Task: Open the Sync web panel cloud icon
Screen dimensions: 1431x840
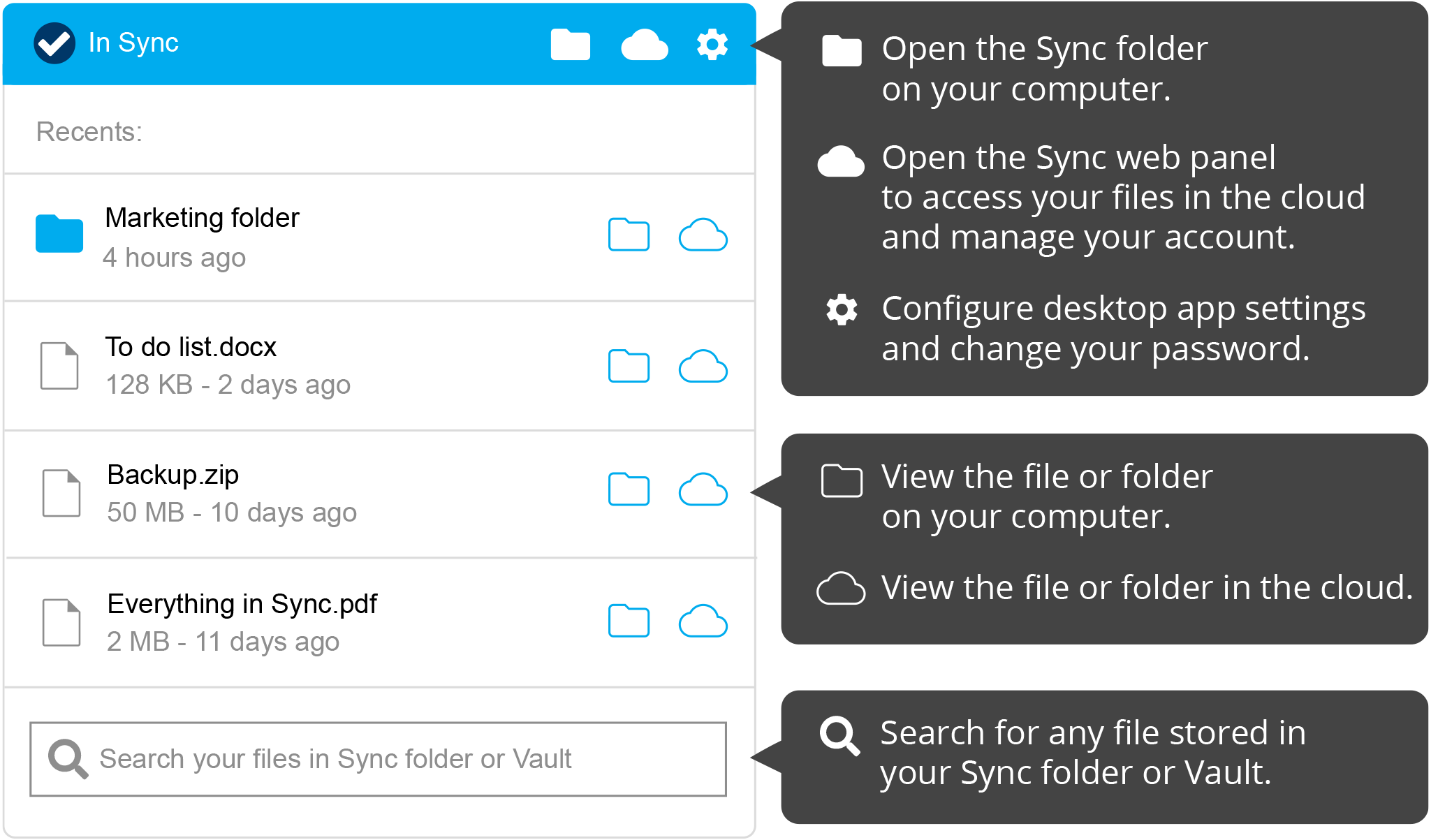Action: click(644, 45)
